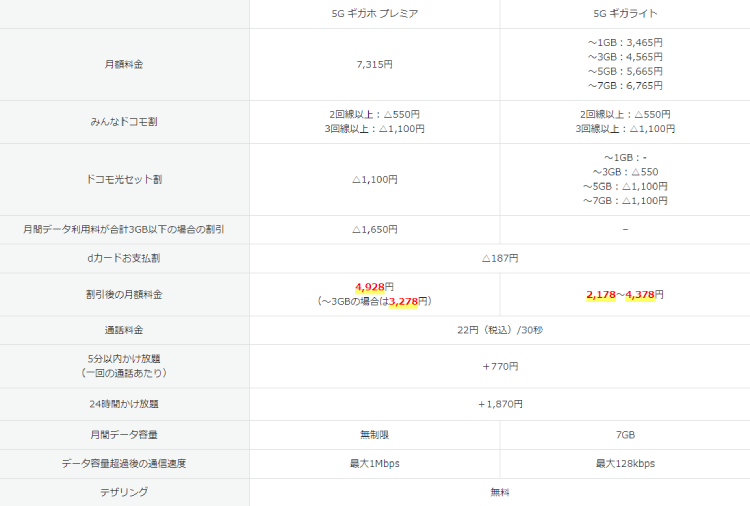Image resolution: width=750 pixels, height=506 pixels.
Task: Click the △187円 discount value
Action: (499, 258)
